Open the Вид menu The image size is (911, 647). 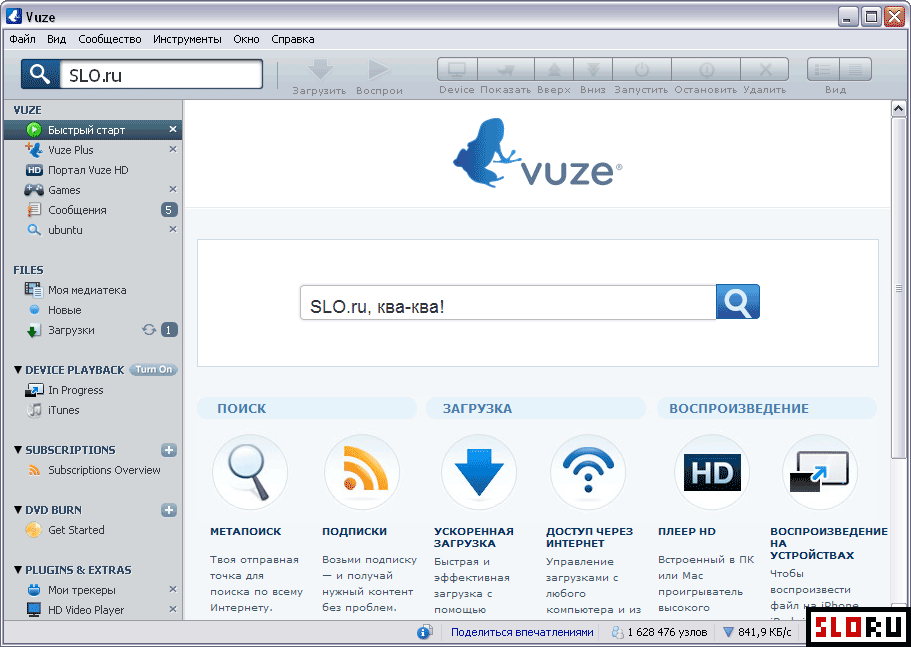click(56, 39)
